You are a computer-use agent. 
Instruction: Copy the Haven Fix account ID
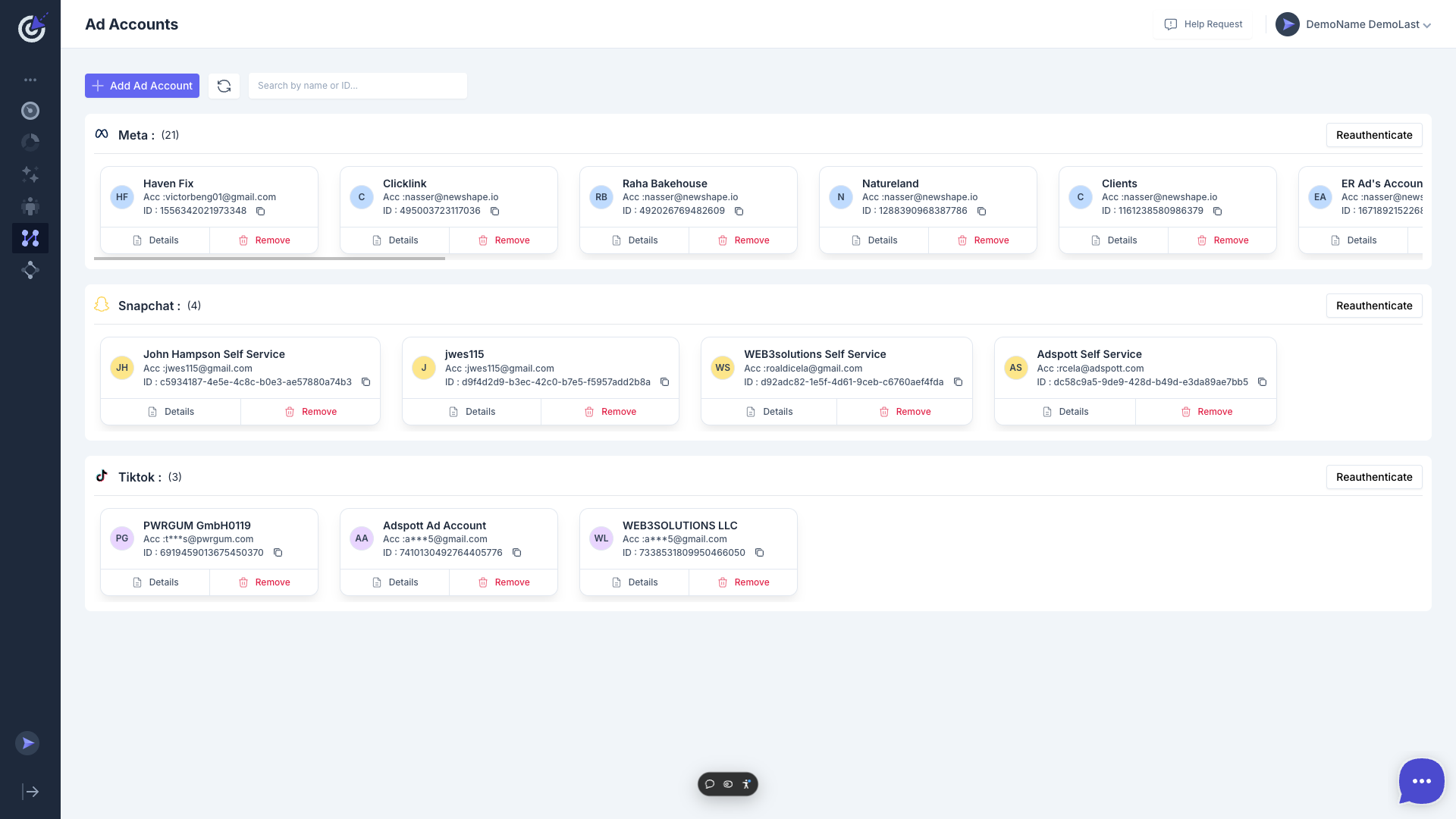pos(260,212)
